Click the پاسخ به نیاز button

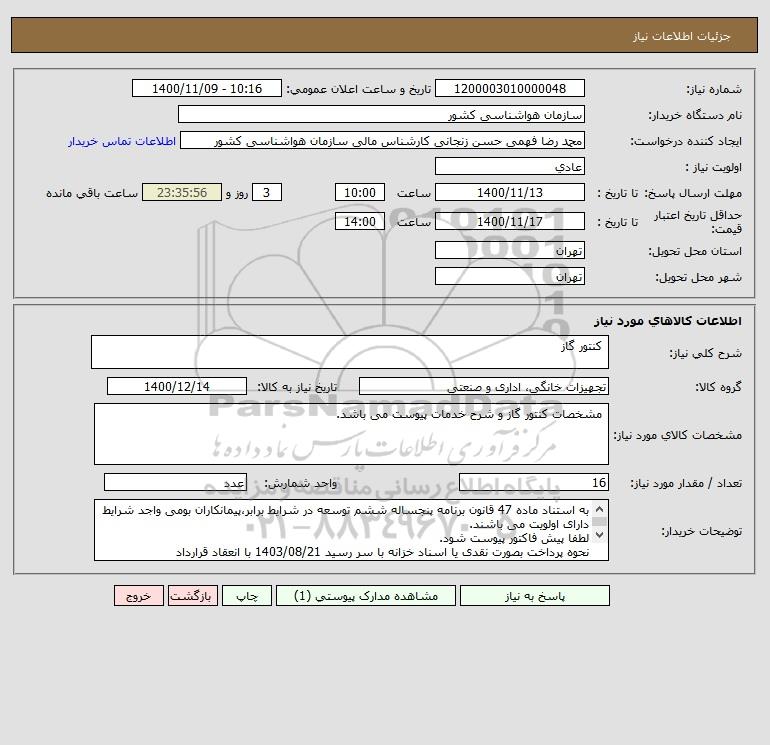coord(534,596)
